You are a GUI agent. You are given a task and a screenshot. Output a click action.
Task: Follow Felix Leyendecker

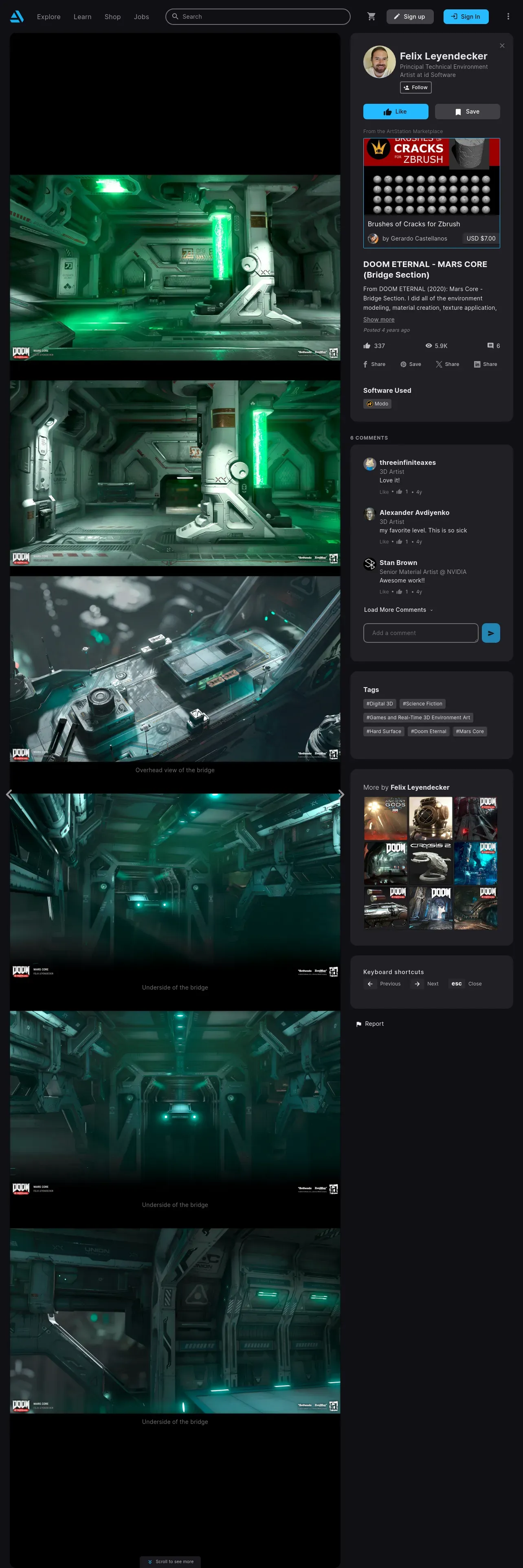(416, 88)
